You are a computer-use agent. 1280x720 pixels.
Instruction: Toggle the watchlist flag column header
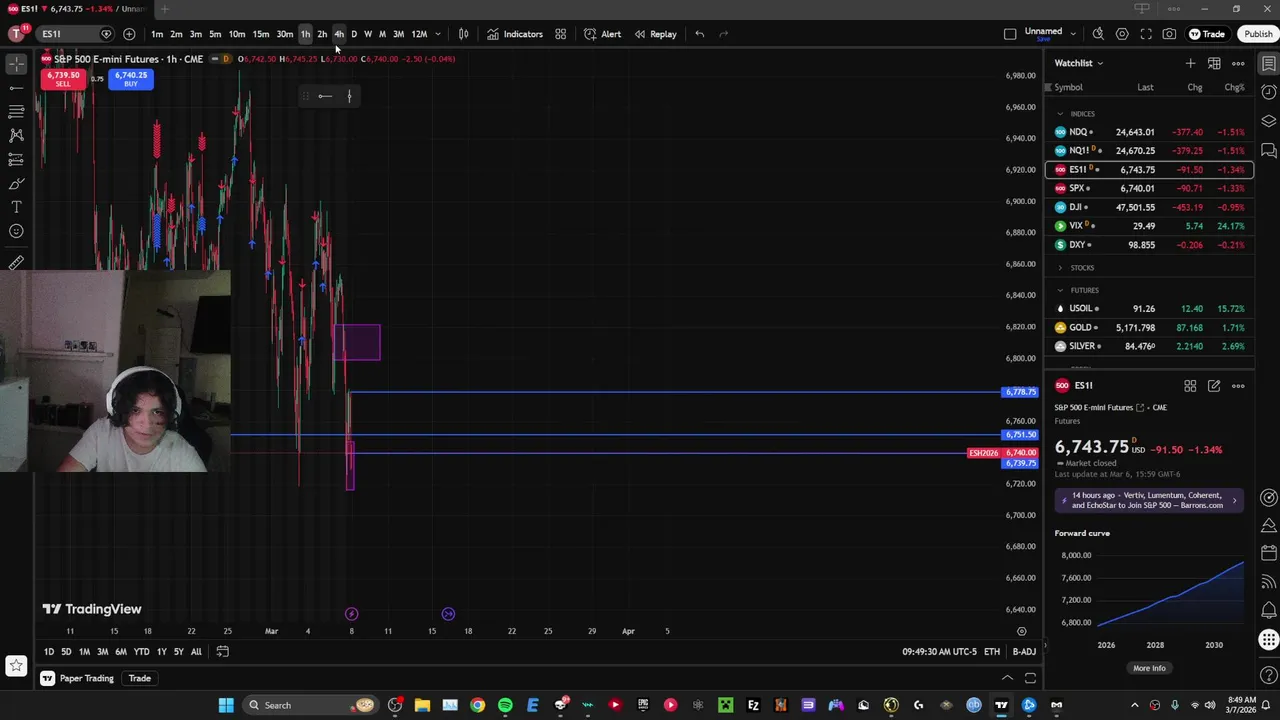point(1048,87)
